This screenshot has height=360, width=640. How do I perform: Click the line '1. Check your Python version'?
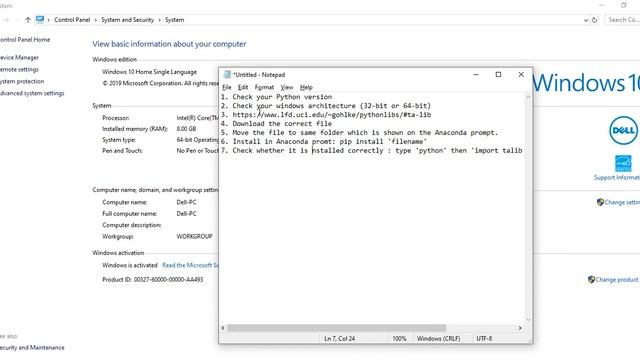pyautogui.click(x=276, y=97)
